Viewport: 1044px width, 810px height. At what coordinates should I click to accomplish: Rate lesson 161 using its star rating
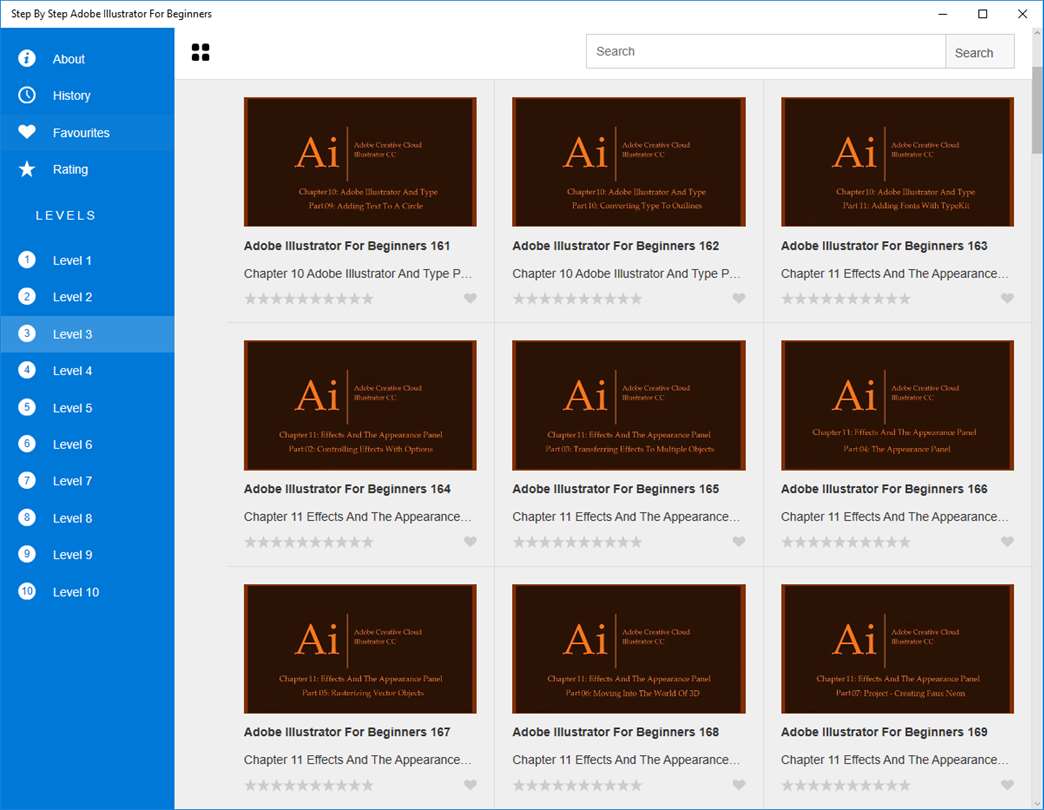(x=309, y=299)
